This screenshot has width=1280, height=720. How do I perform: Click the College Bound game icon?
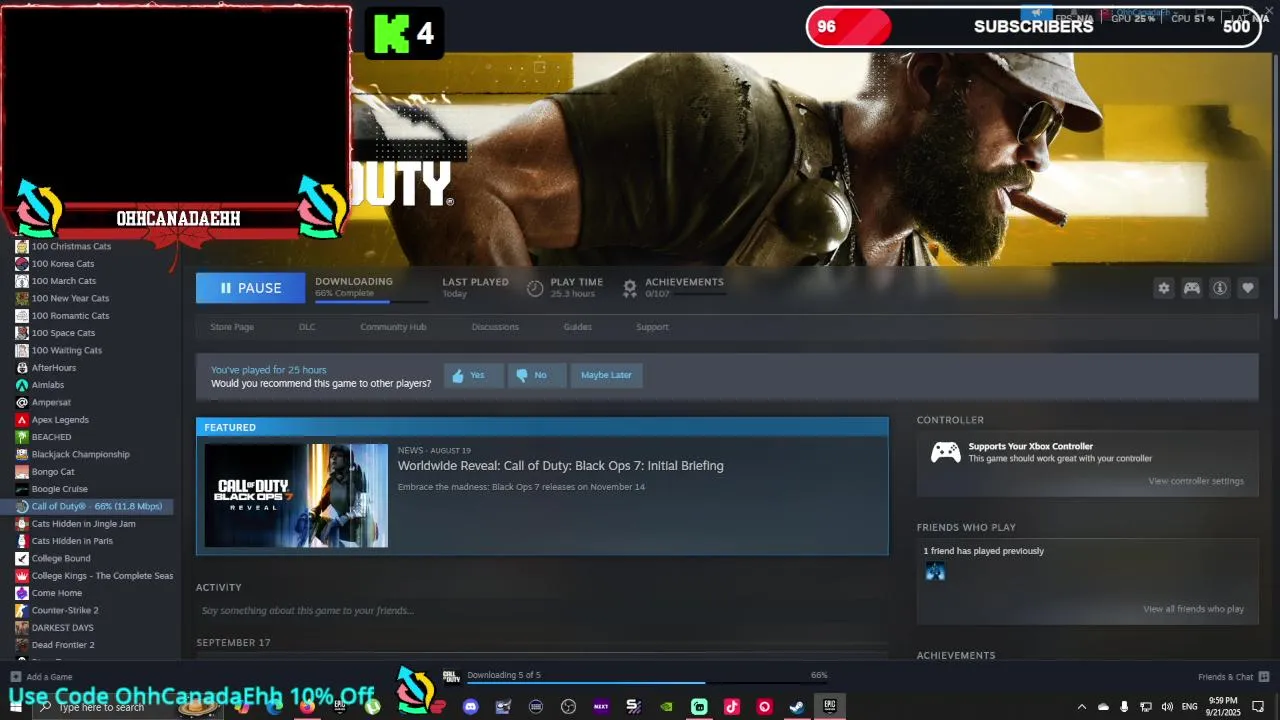[21, 558]
